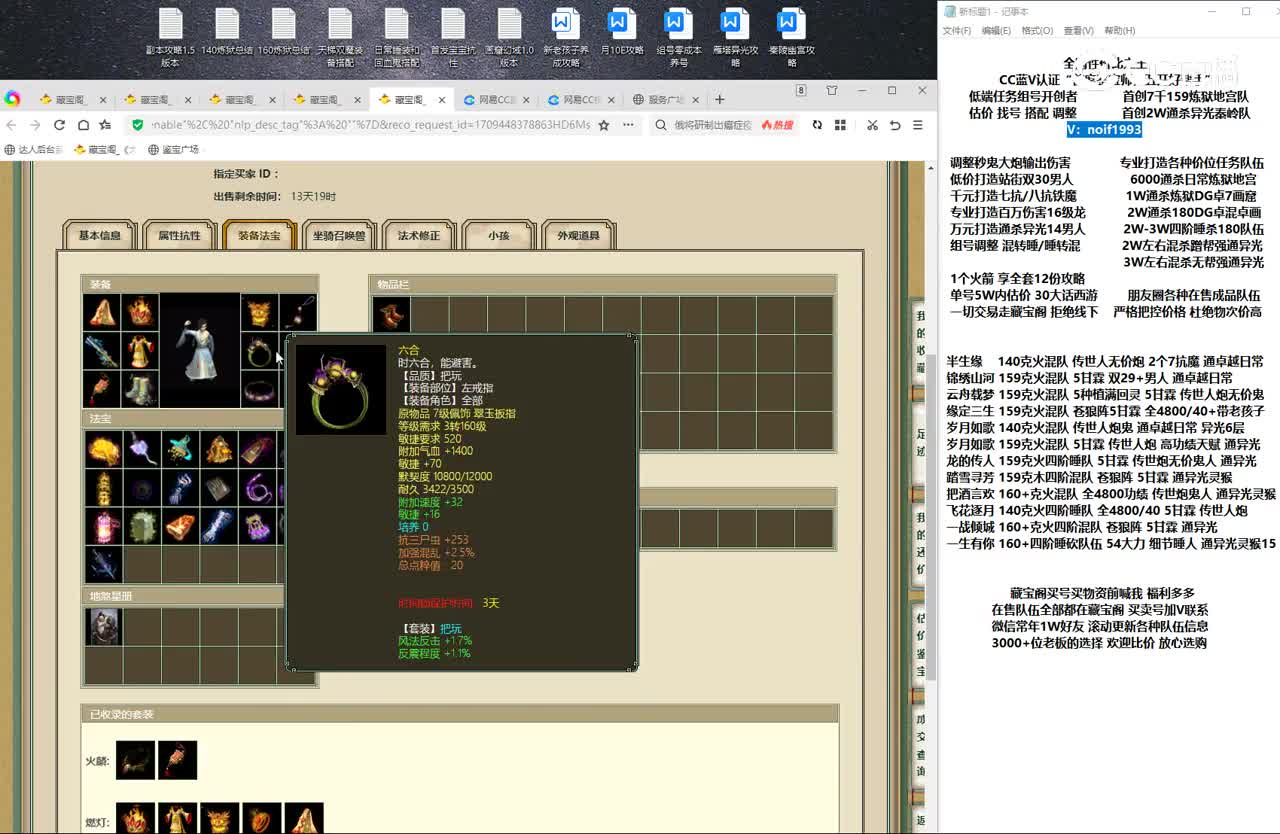The width and height of the screenshot is (1280, 834).
Task: Select the 秦陵宙宫攻略 document icon
Action: click(x=791, y=38)
